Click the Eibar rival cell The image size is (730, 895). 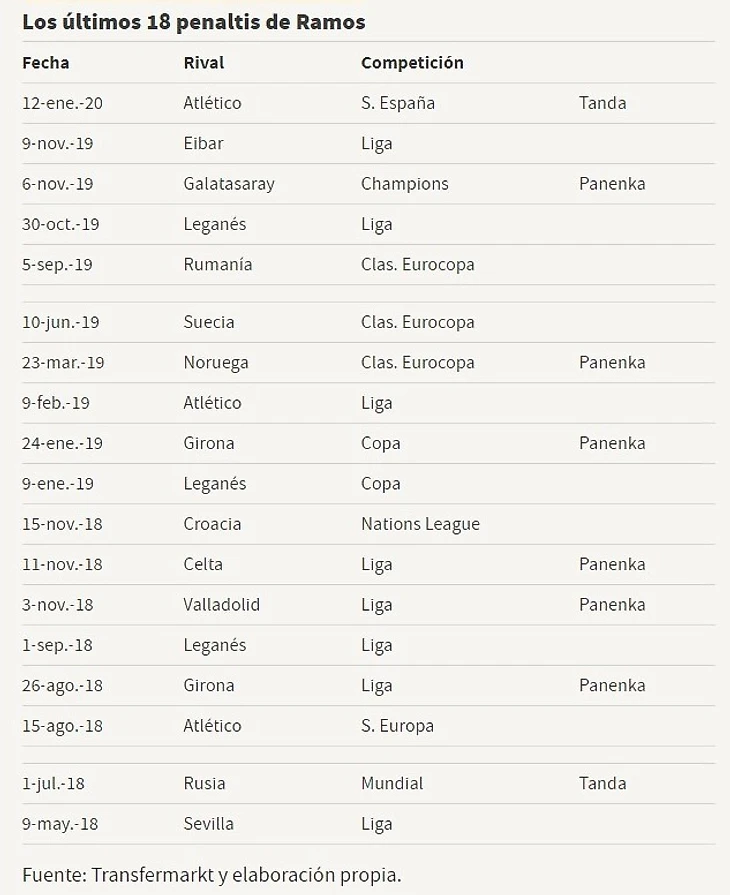coord(204,143)
